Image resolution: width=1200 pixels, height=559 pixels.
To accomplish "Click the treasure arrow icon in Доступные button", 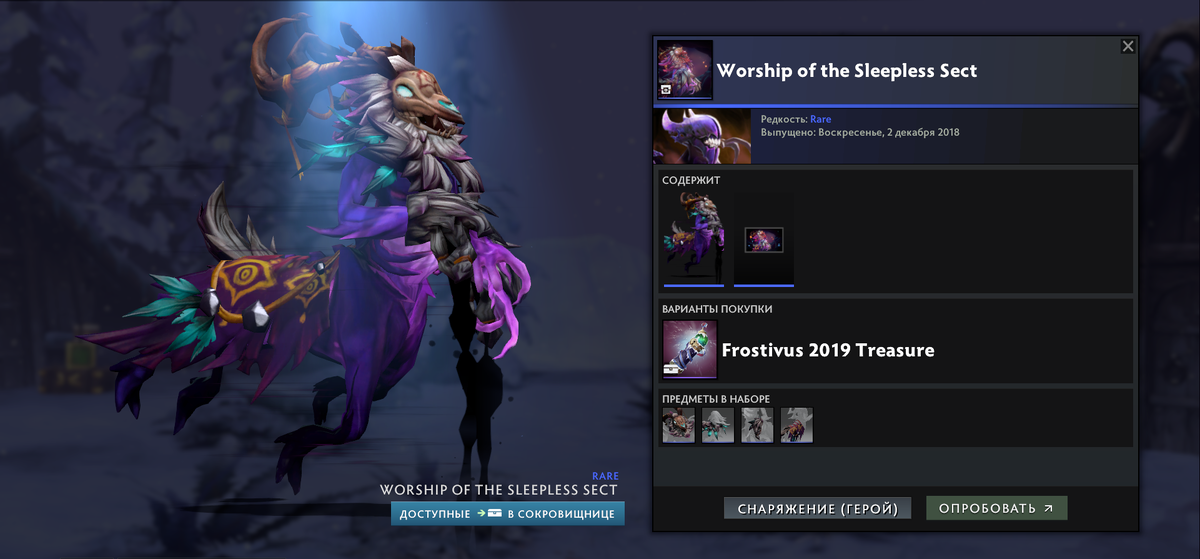I will point(488,514).
